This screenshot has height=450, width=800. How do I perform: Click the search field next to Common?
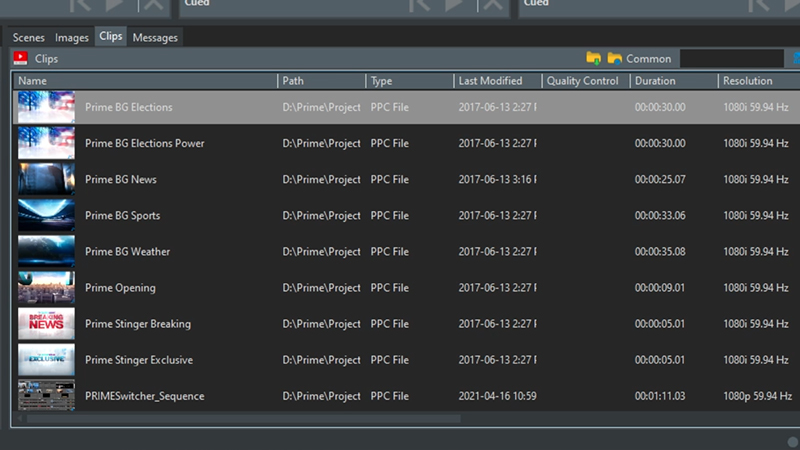[x=731, y=59]
